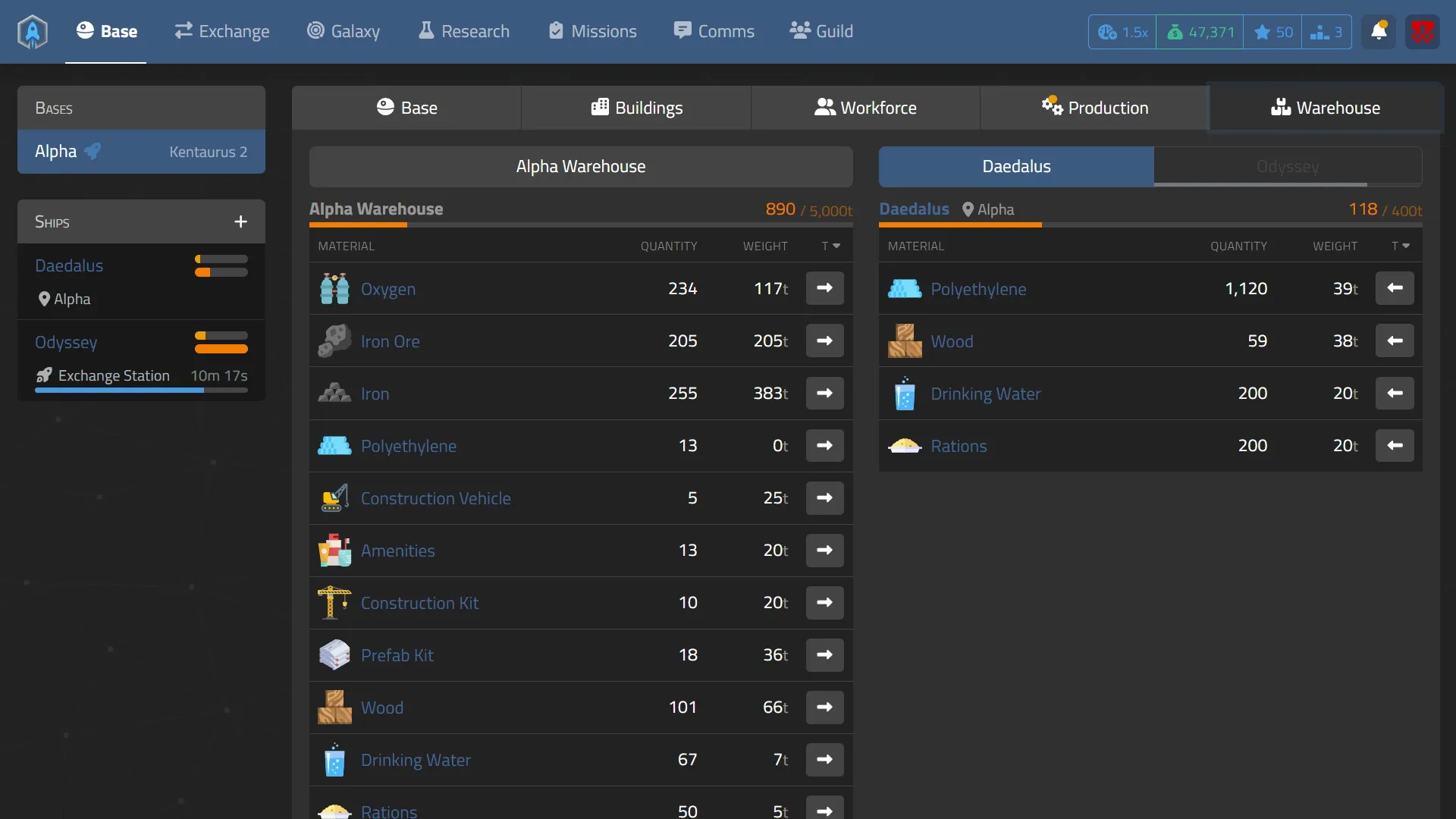Image resolution: width=1456 pixels, height=819 pixels.
Task: Open notifications bell icon
Action: point(1379,32)
